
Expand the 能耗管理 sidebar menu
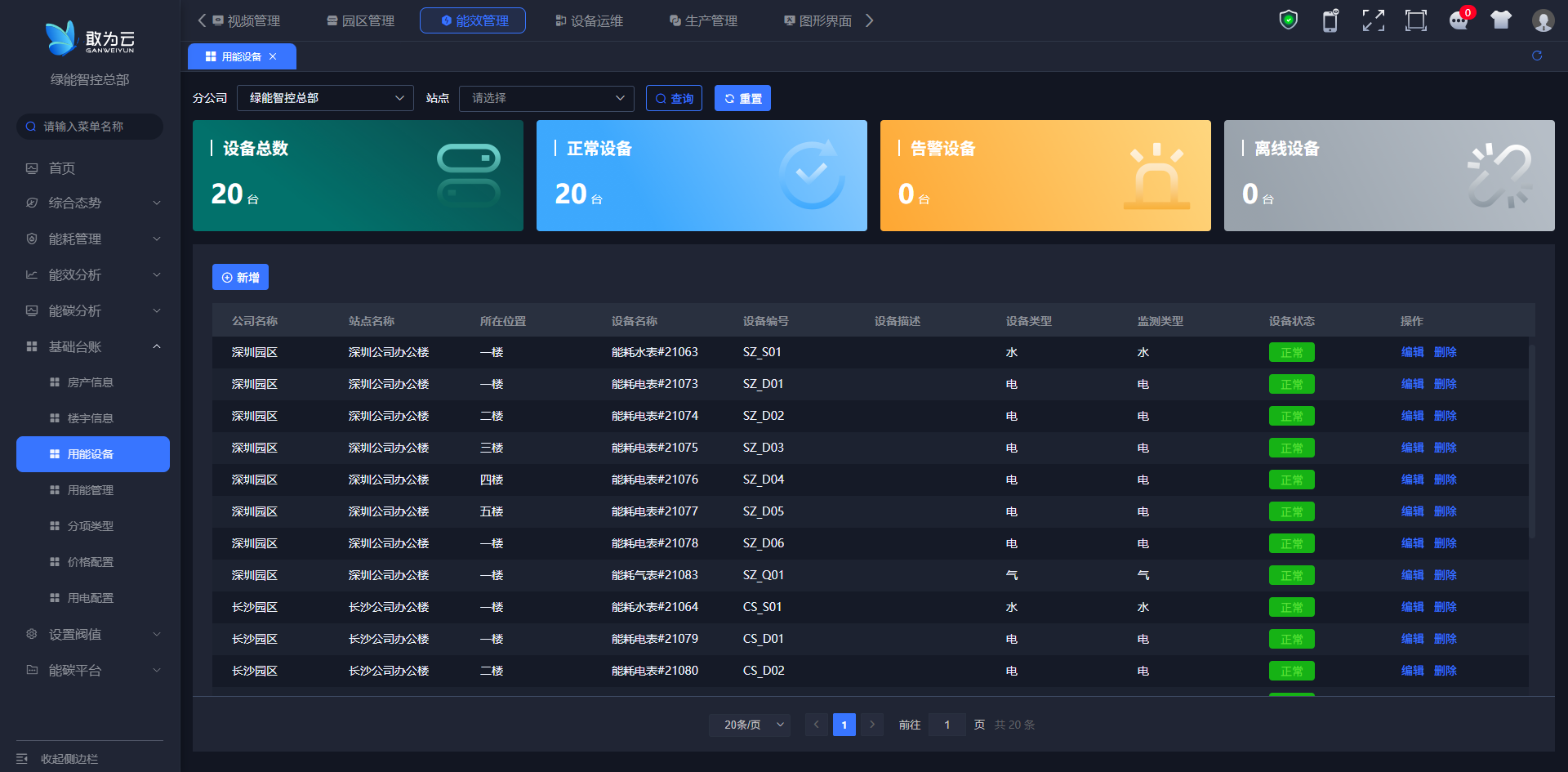[x=90, y=239]
